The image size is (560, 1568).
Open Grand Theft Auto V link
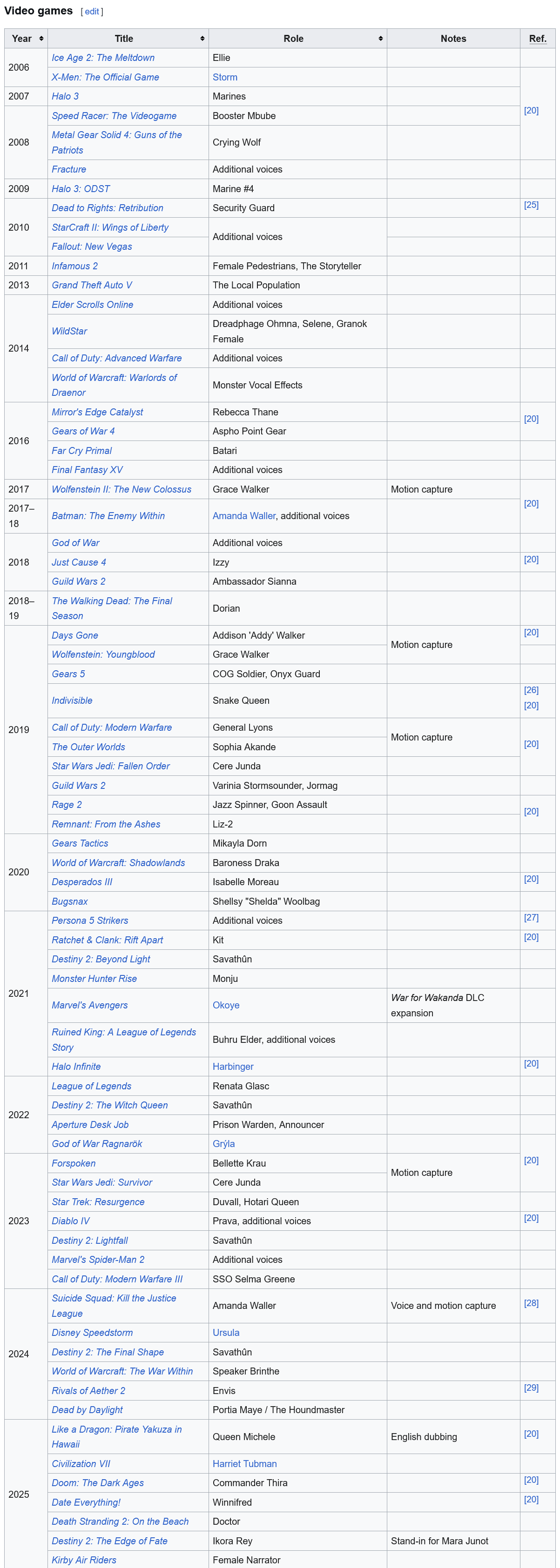(x=92, y=285)
